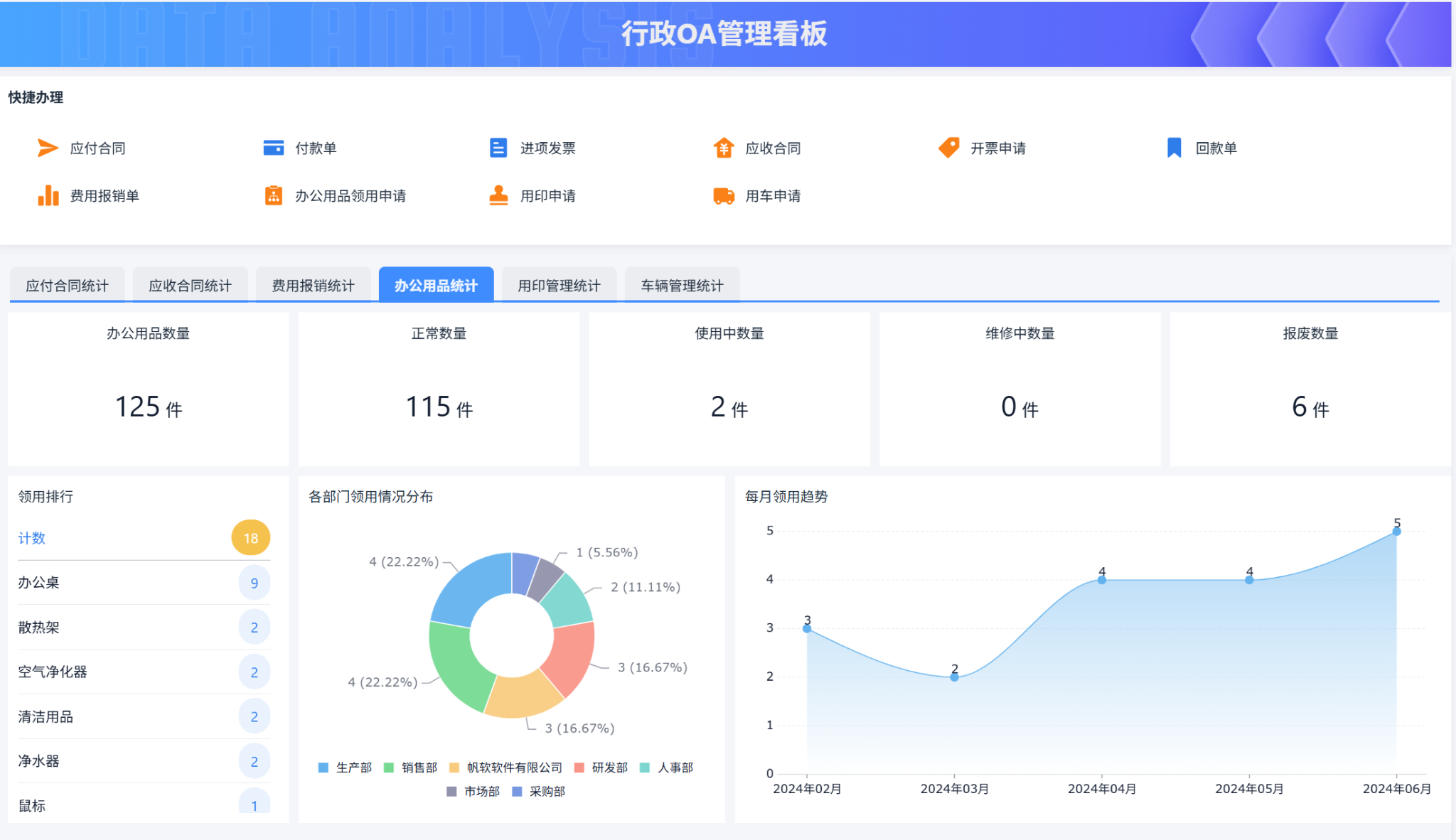1456x840 pixels.
Task: Click the 费用报销单 bar chart icon
Action: click(48, 195)
